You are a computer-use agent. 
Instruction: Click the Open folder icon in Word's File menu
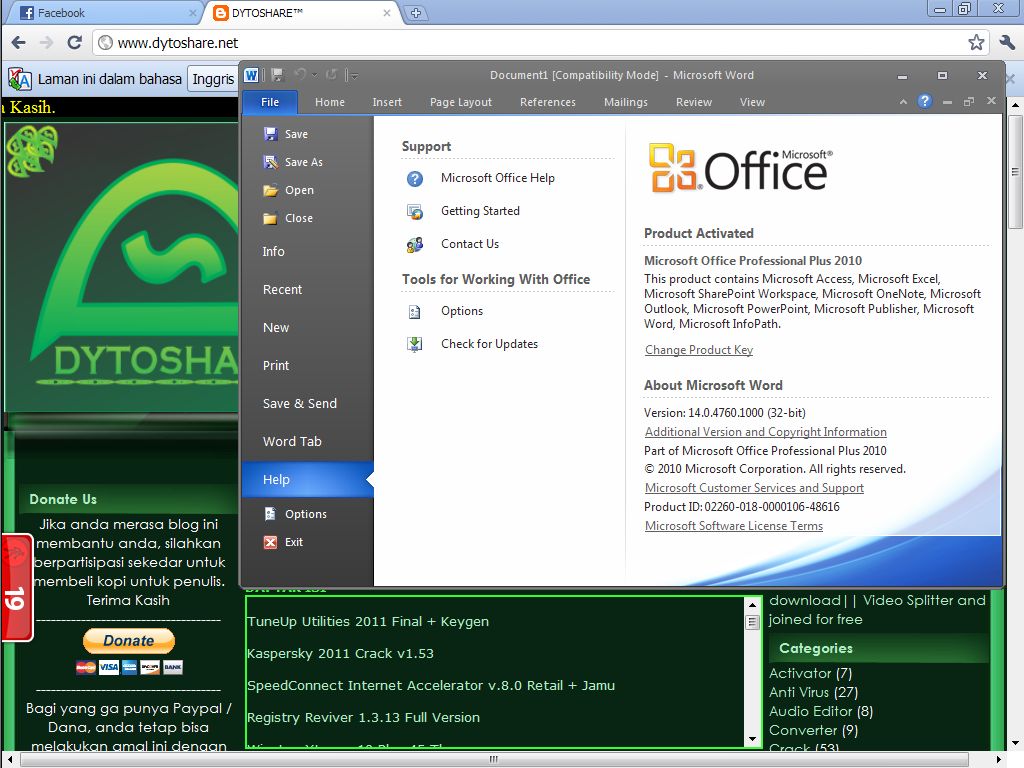point(270,190)
